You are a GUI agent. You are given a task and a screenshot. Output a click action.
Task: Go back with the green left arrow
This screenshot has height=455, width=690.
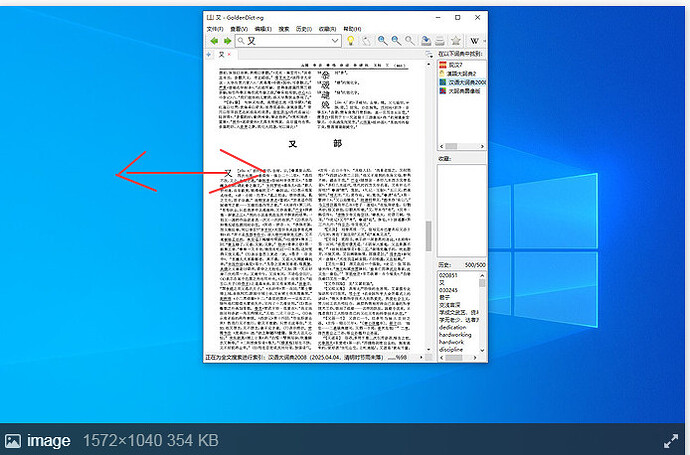214,41
